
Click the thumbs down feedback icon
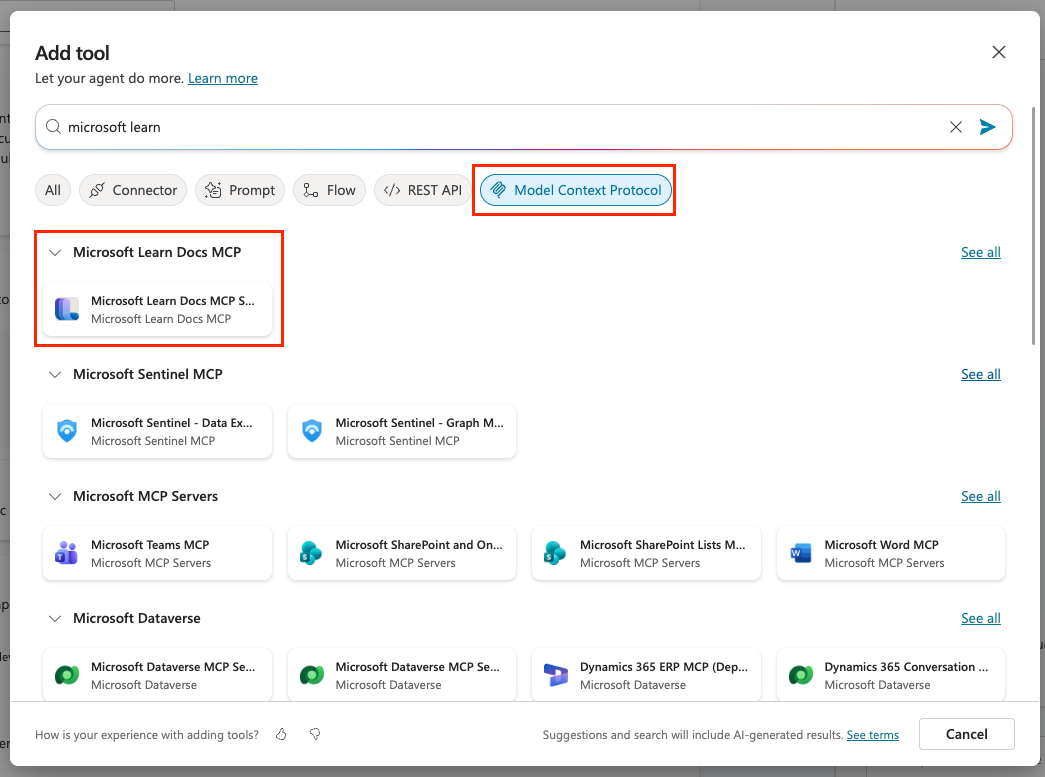pos(315,735)
